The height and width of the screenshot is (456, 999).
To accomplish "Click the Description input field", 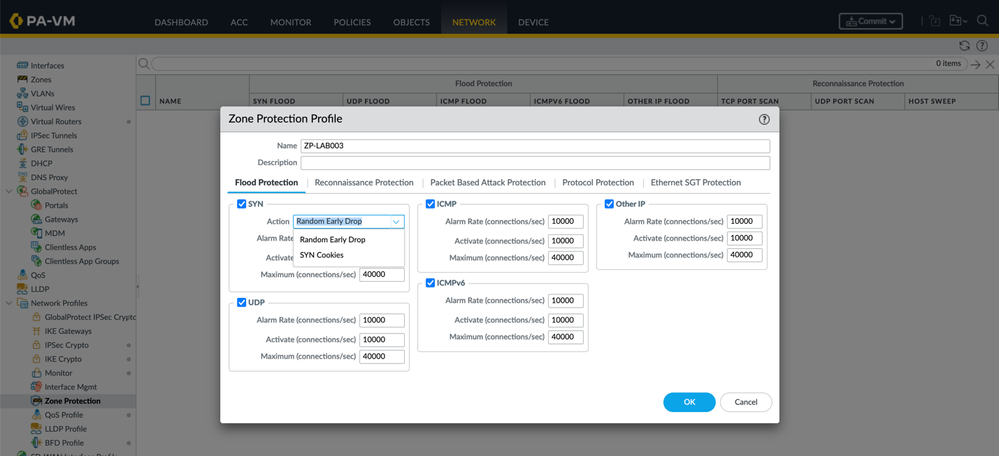I will click(535, 163).
